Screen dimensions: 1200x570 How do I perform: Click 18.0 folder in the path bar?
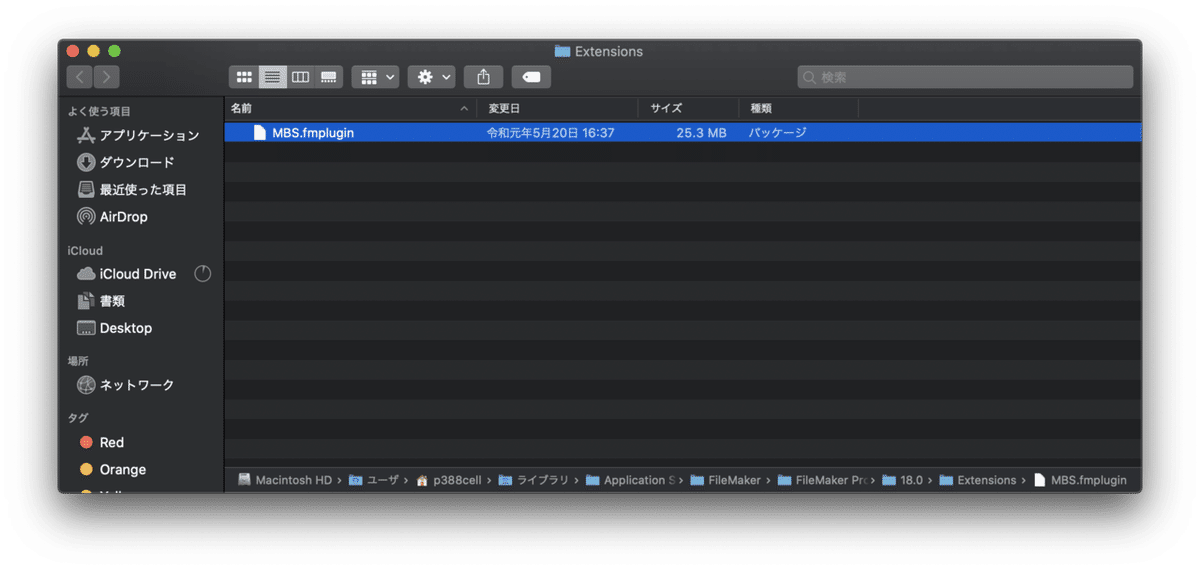(902, 480)
